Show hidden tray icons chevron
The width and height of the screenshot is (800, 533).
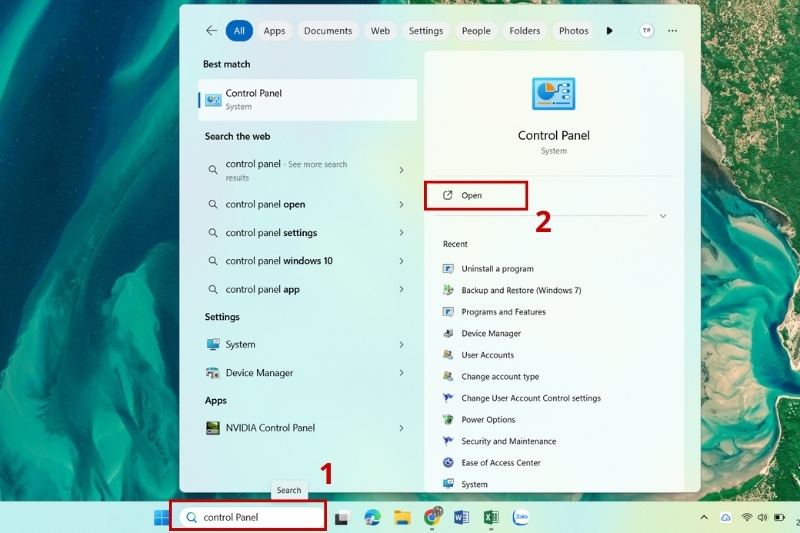(x=704, y=517)
